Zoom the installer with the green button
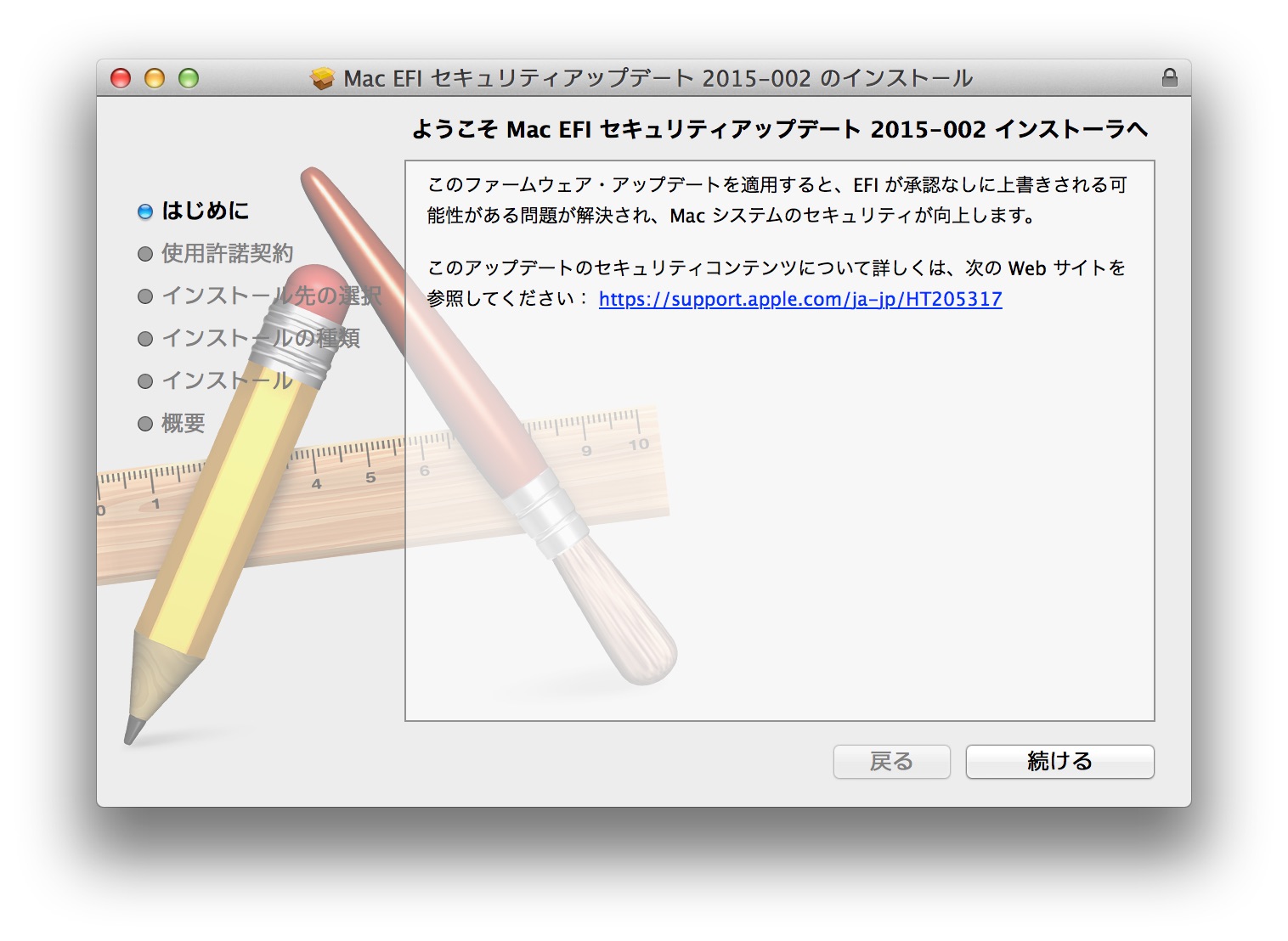1288x941 pixels. click(189, 79)
